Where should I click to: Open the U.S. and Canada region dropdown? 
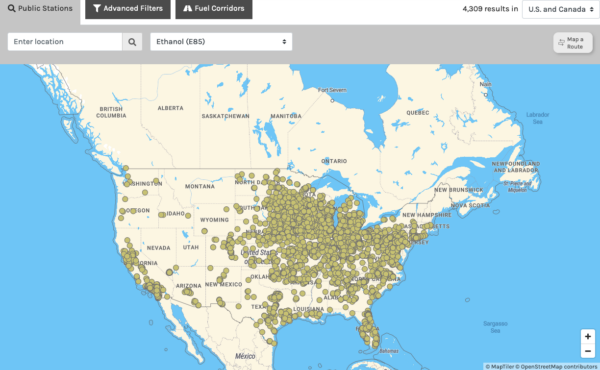[x=561, y=9]
